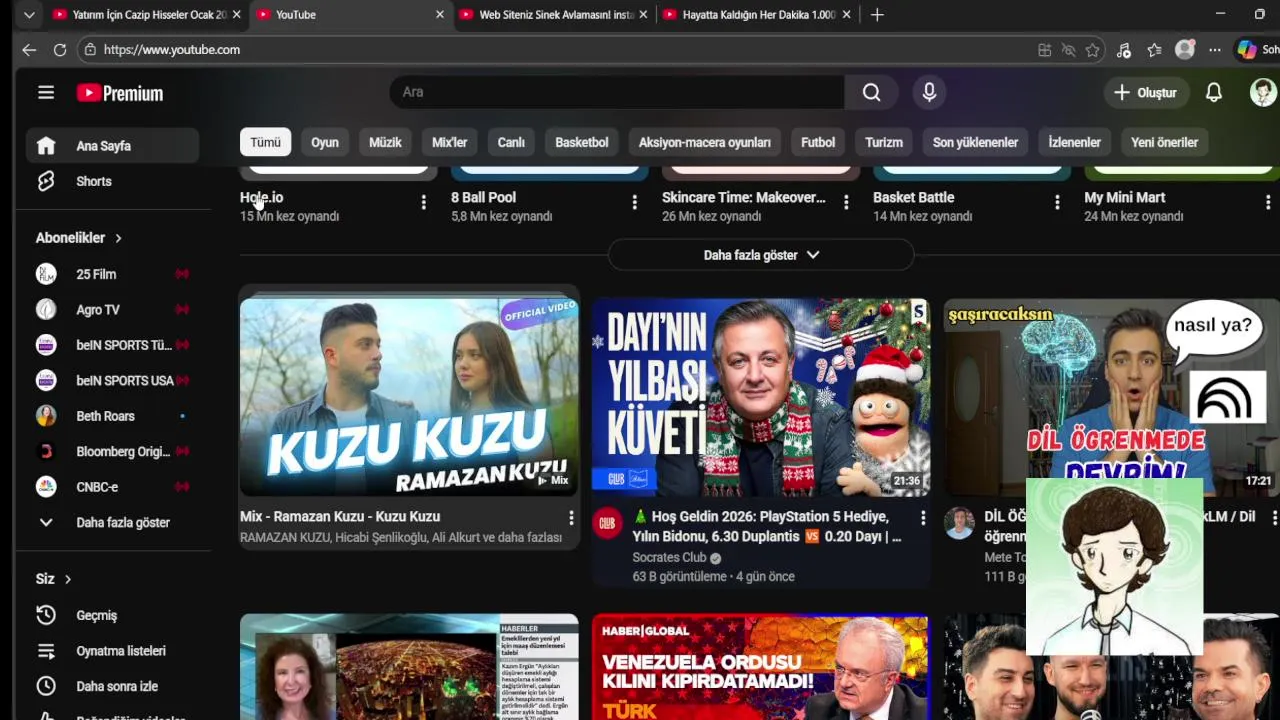Select the Basketbol filter chip
The width and height of the screenshot is (1280, 720).
(582, 142)
